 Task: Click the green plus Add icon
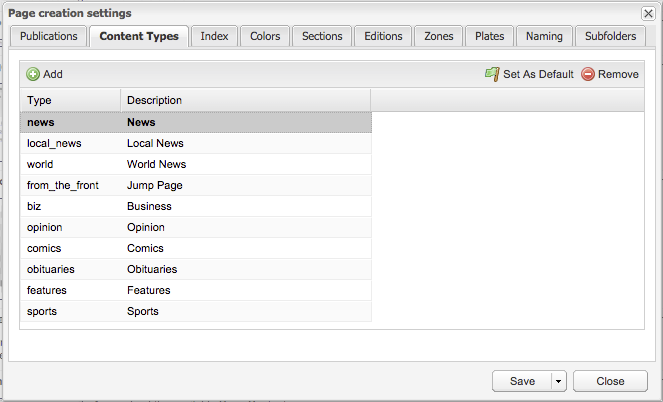click(x=33, y=74)
